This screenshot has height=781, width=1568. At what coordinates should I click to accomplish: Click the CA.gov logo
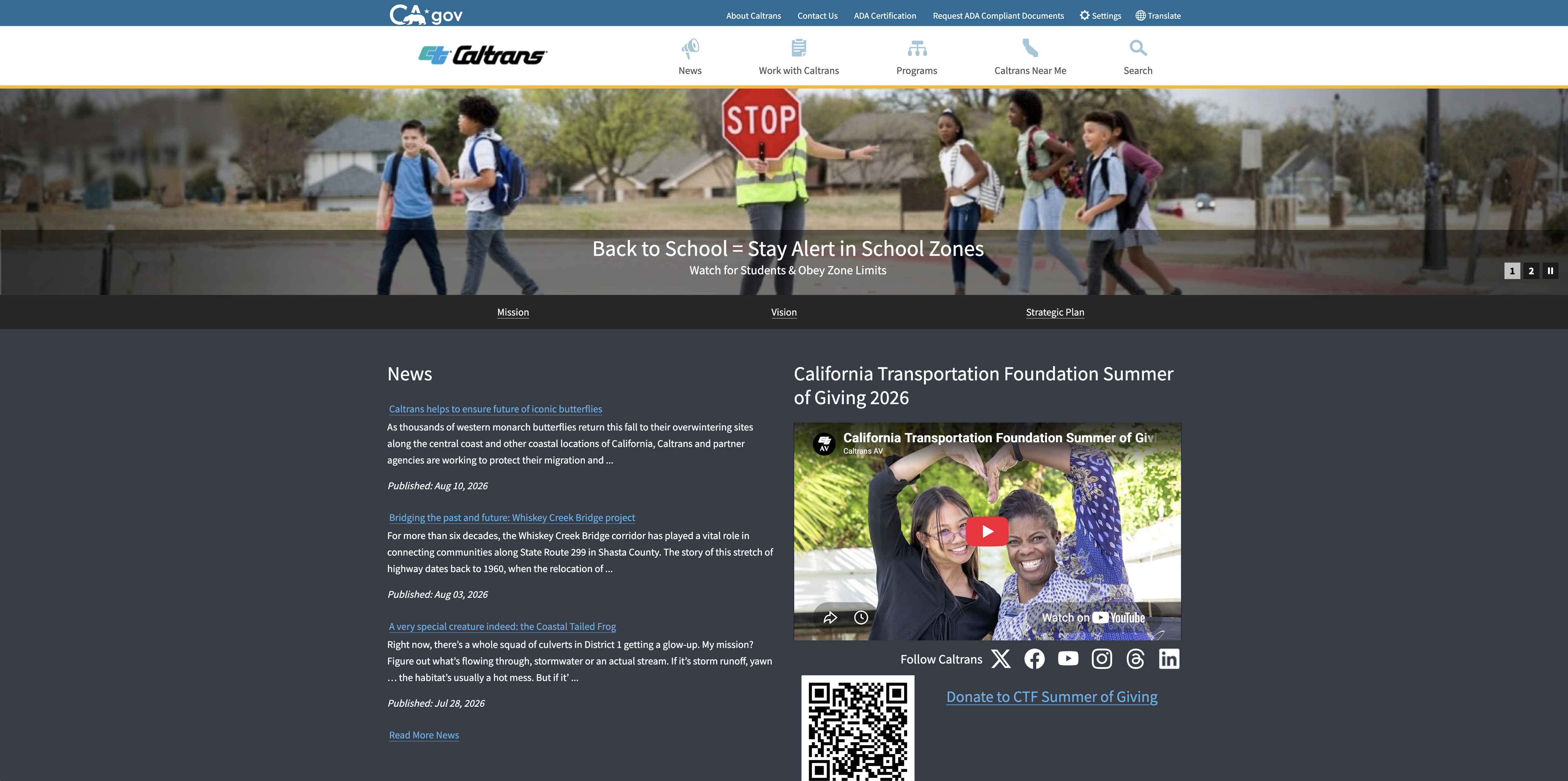425,14
